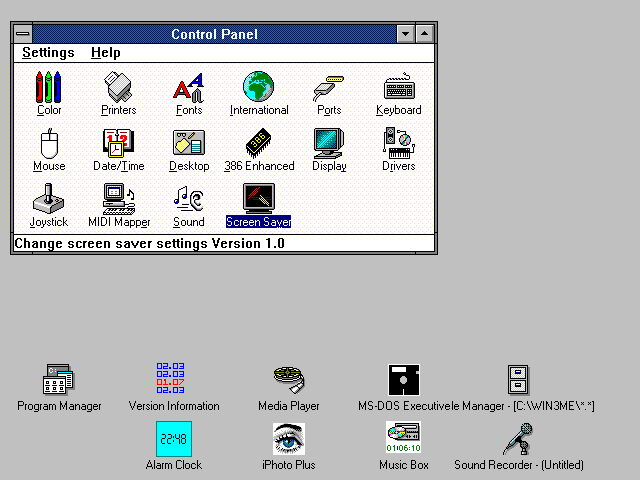Image resolution: width=640 pixels, height=480 pixels.
Task: Restore the minimized Program Manager icon
Action: click(x=58, y=380)
